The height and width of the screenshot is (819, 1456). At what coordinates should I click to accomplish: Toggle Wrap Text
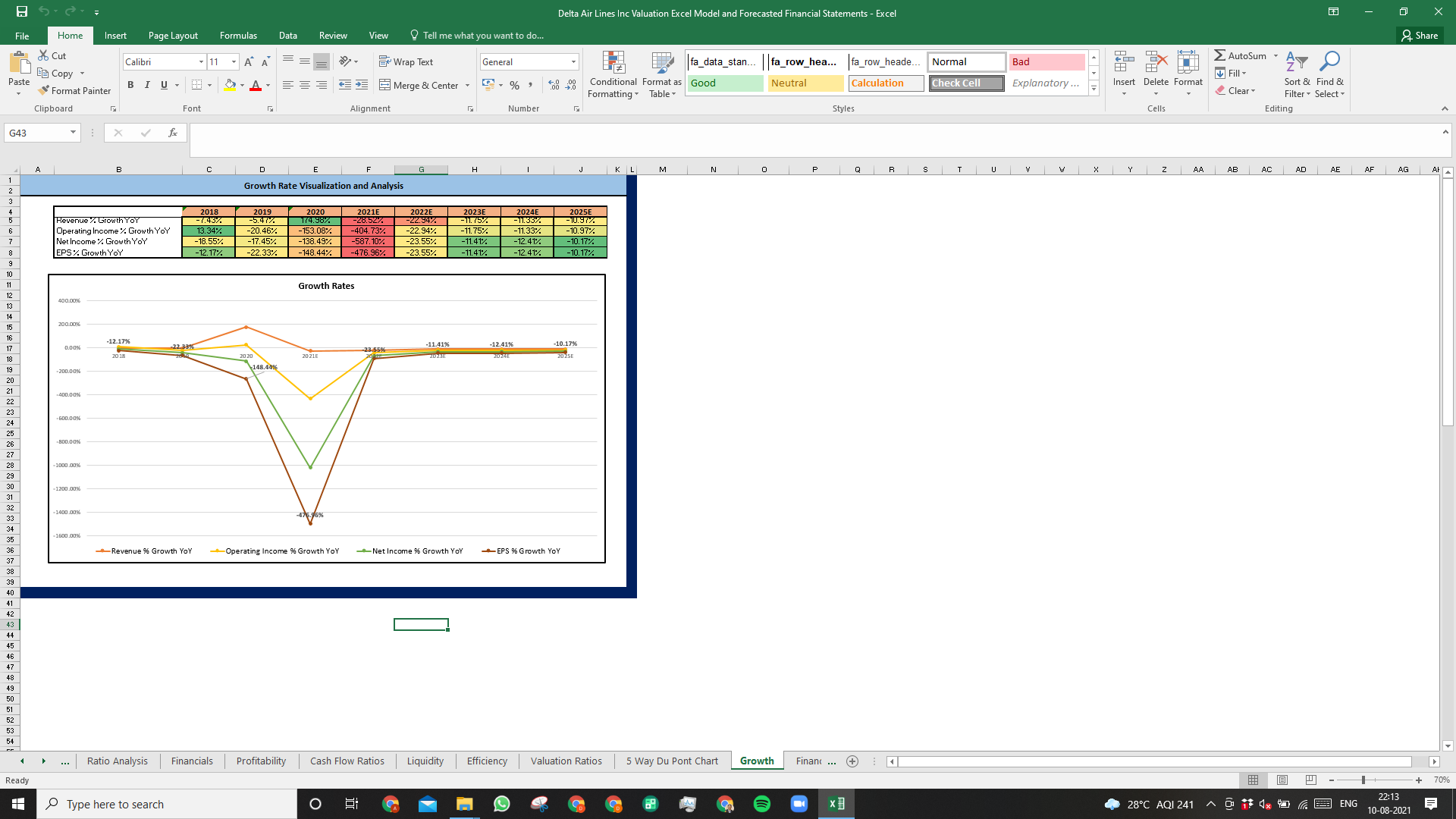(406, 62)
